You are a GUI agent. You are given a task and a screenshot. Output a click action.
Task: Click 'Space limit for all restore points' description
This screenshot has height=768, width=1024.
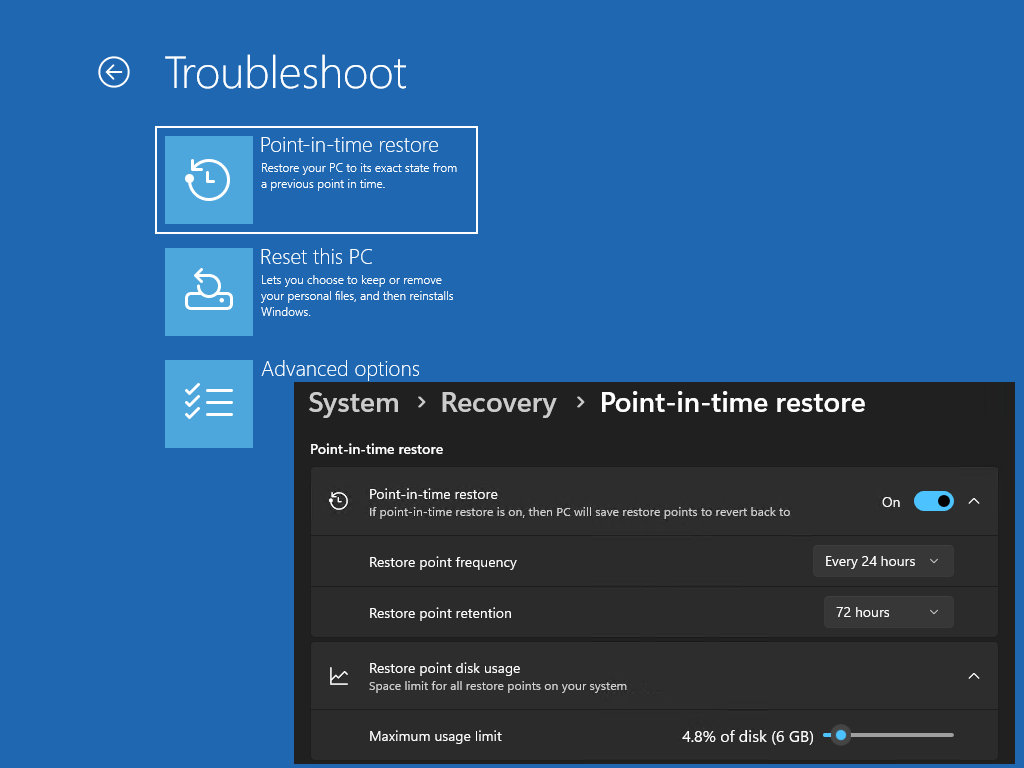498,686
